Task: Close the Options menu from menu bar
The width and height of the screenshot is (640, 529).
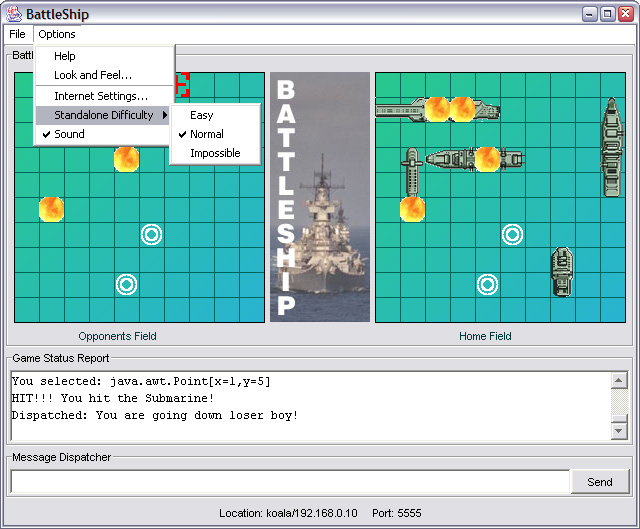Action: point(57,34)
